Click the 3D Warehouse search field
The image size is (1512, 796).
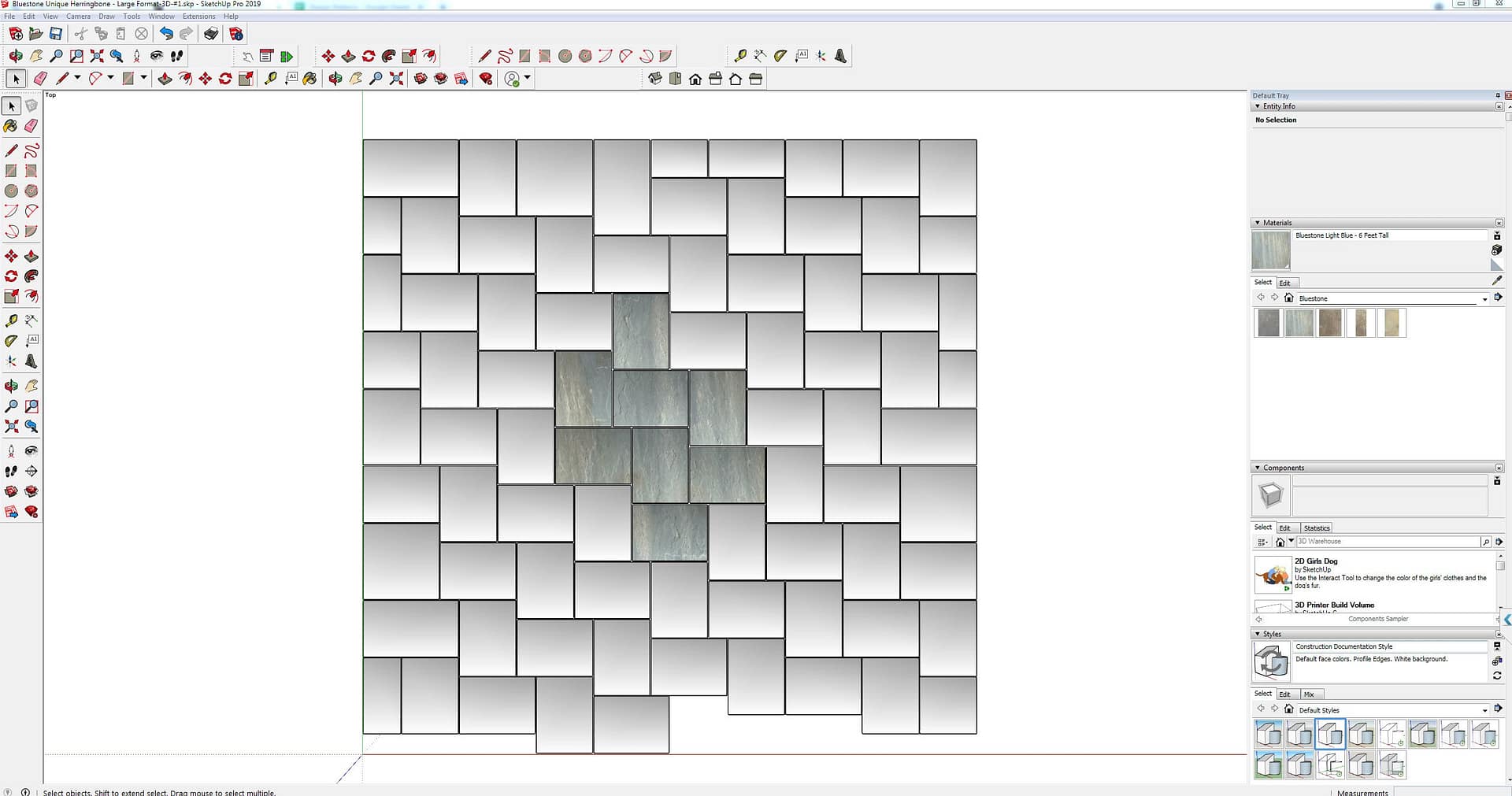coord(1388,542)
